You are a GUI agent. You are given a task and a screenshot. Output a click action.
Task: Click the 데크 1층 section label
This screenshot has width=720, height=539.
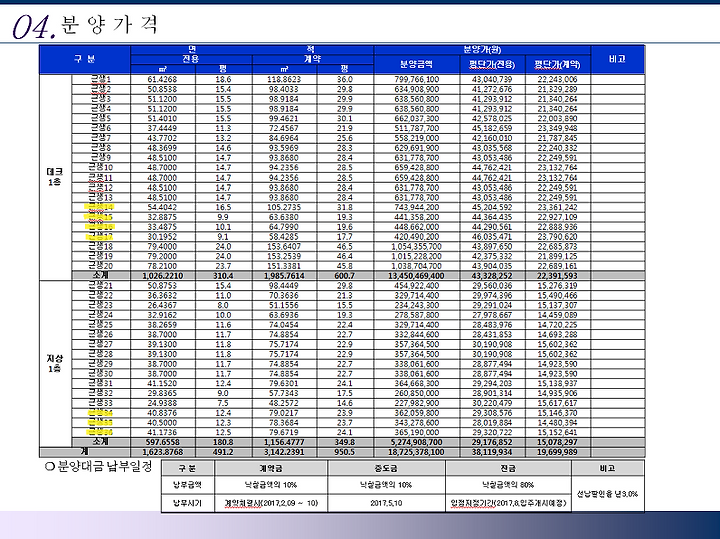(x=55, y=176)
